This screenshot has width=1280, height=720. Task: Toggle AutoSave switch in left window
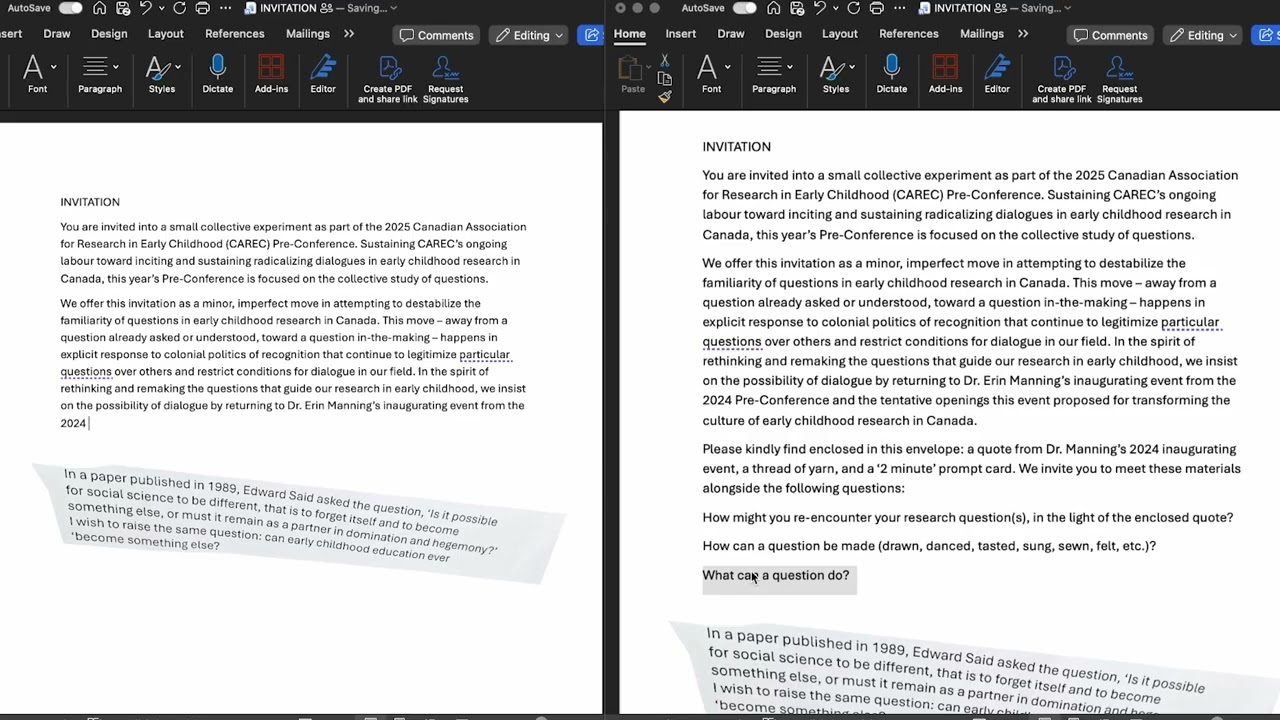click(70, 8)
